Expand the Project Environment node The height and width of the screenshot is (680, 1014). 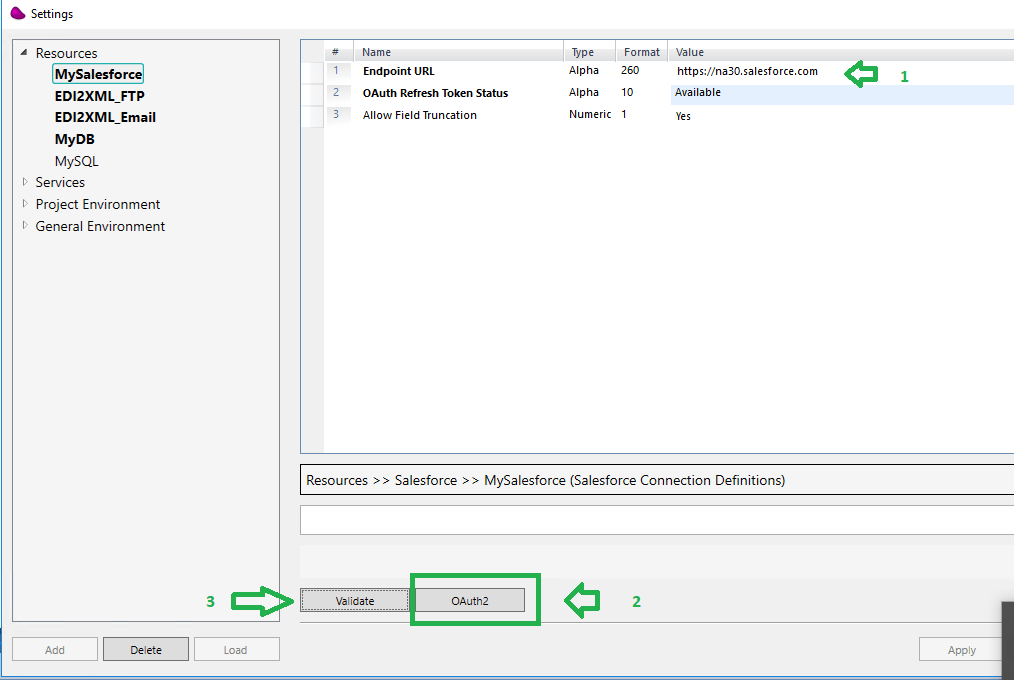[x=25, y=204]
